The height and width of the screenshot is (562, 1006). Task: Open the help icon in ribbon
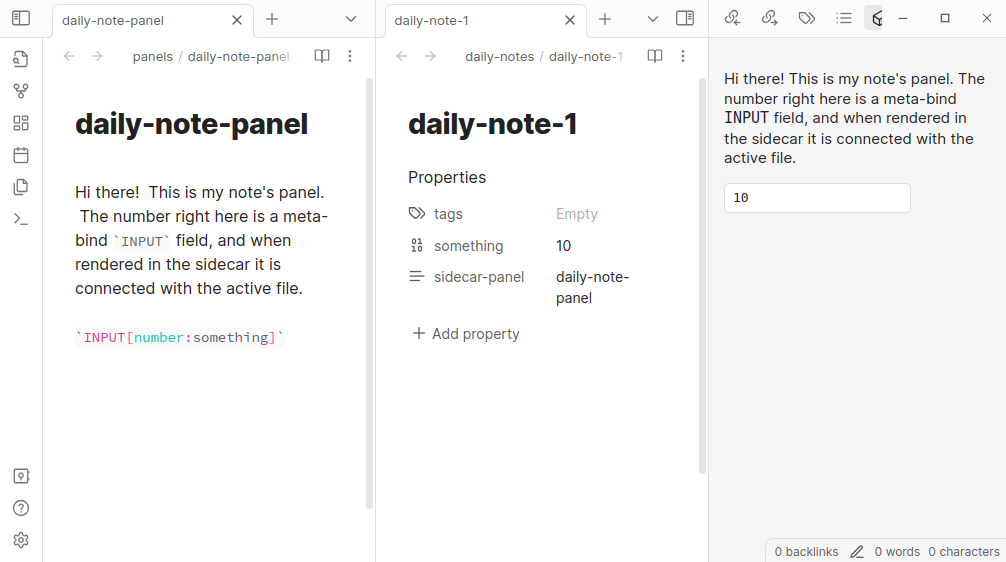pyautogui.click(x=21, y=508)
